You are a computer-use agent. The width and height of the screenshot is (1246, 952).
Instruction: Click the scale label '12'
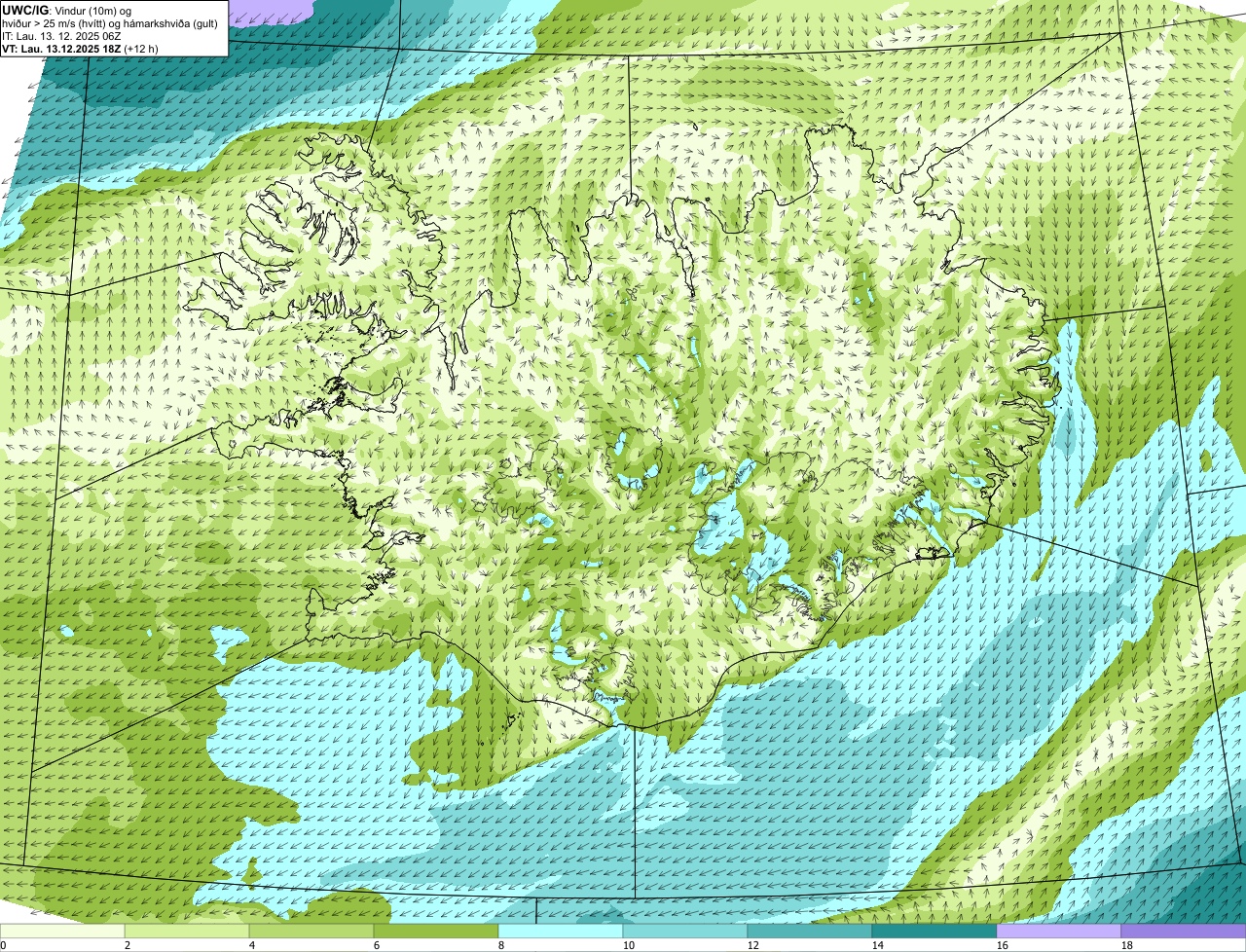point(753,945)
